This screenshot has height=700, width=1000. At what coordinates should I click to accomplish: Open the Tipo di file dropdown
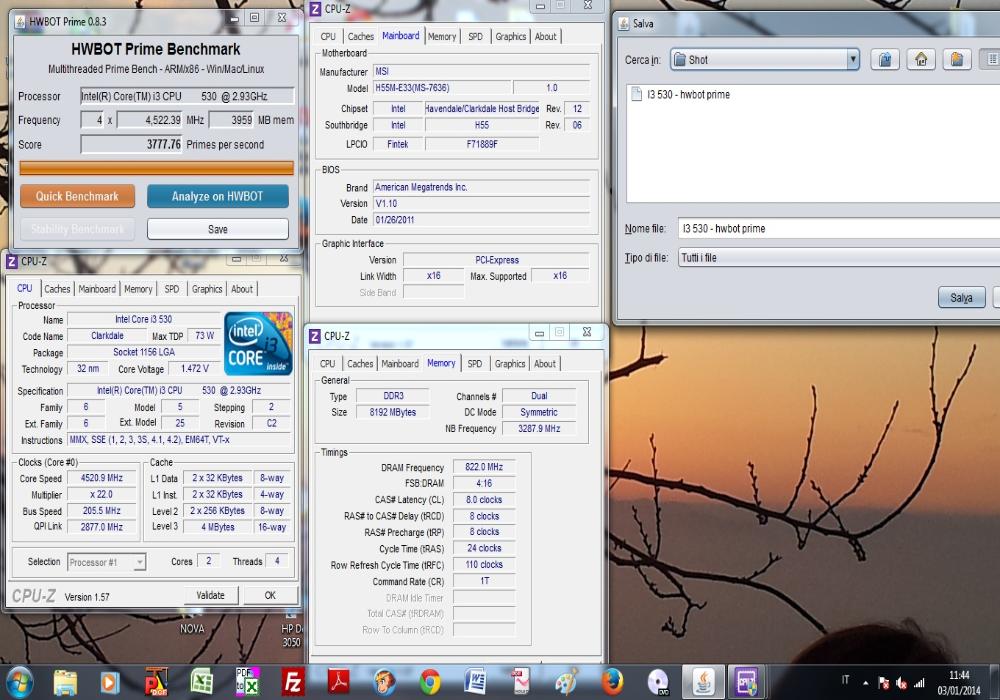[839, 258]
